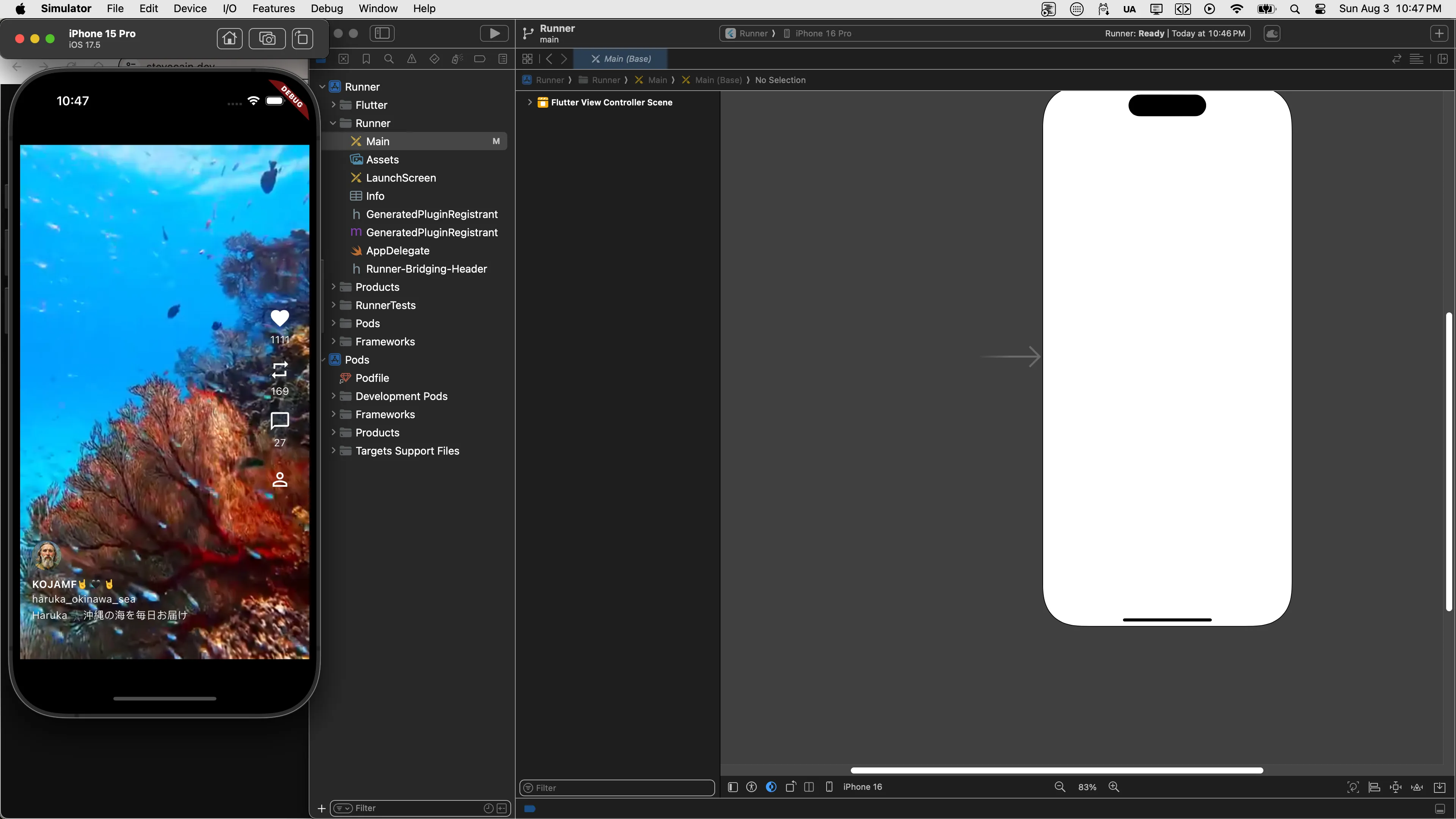Image resolution: width=1456 pixels, height=819 pixels.
Task: Open the debug navigator spray icon
Action: [457, 59]
